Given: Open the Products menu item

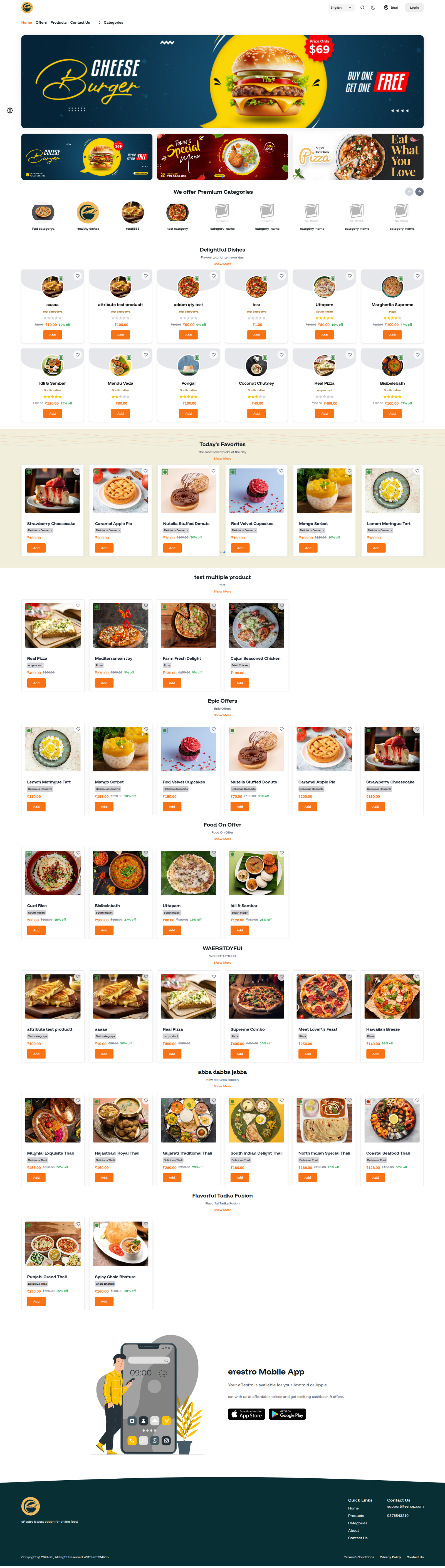Looking at the screenshot, I should pyautogui.click(x=58, y=23).
